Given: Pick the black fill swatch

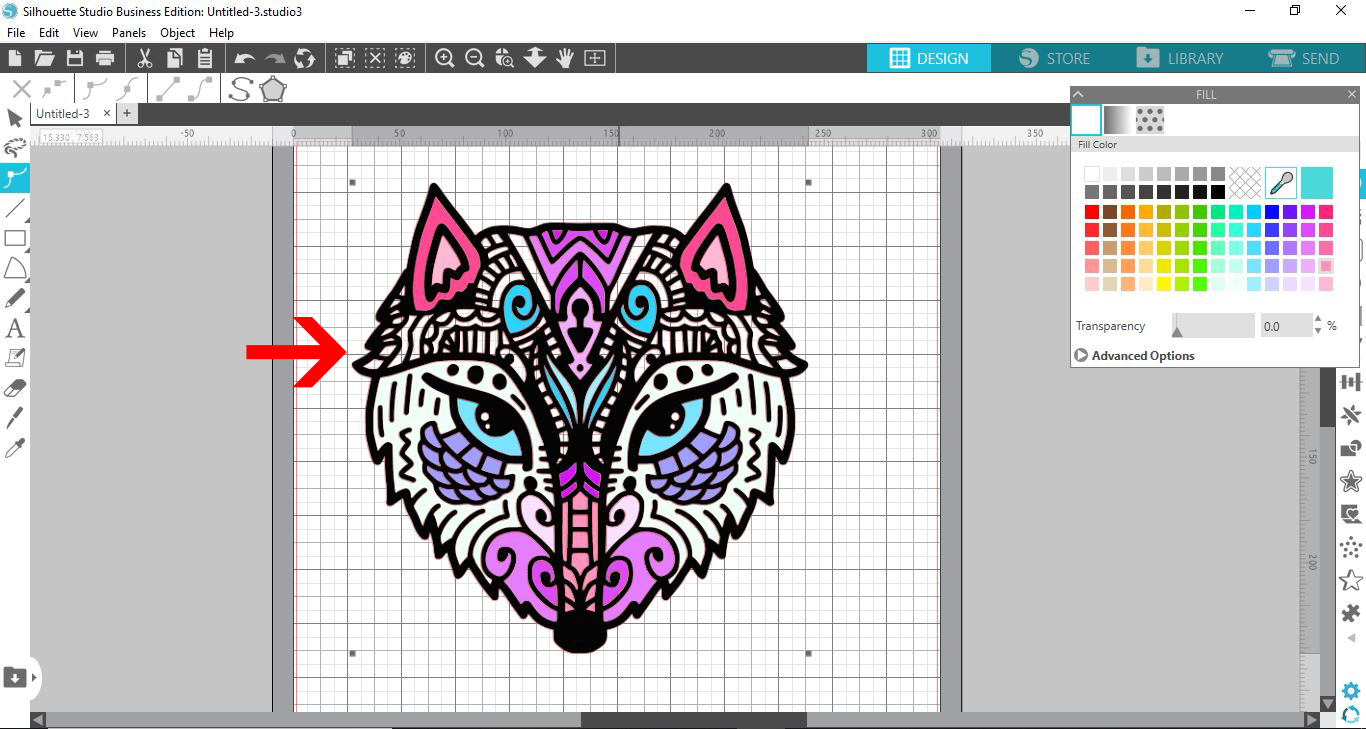Looking at the screenshot, I should click(1218, 192).
